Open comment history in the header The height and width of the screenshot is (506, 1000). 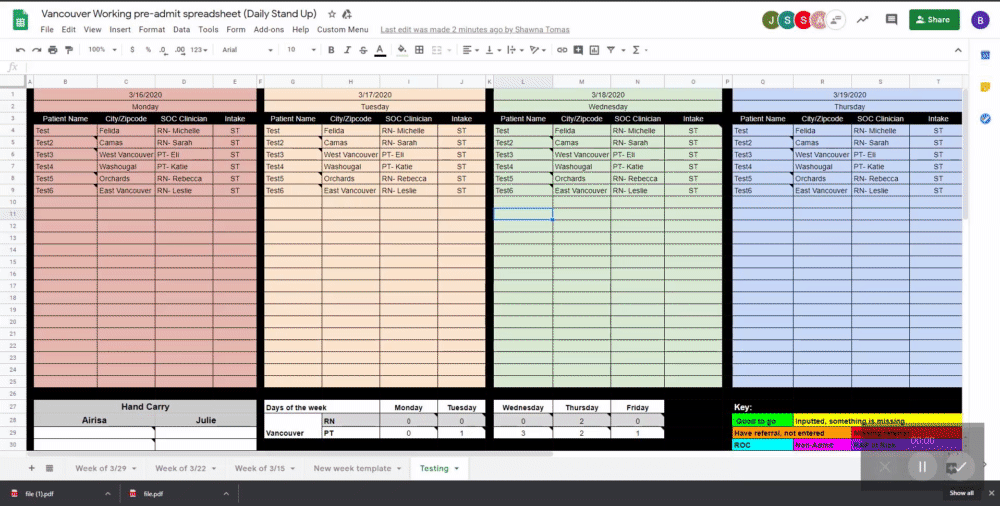[x=892, y=20]
